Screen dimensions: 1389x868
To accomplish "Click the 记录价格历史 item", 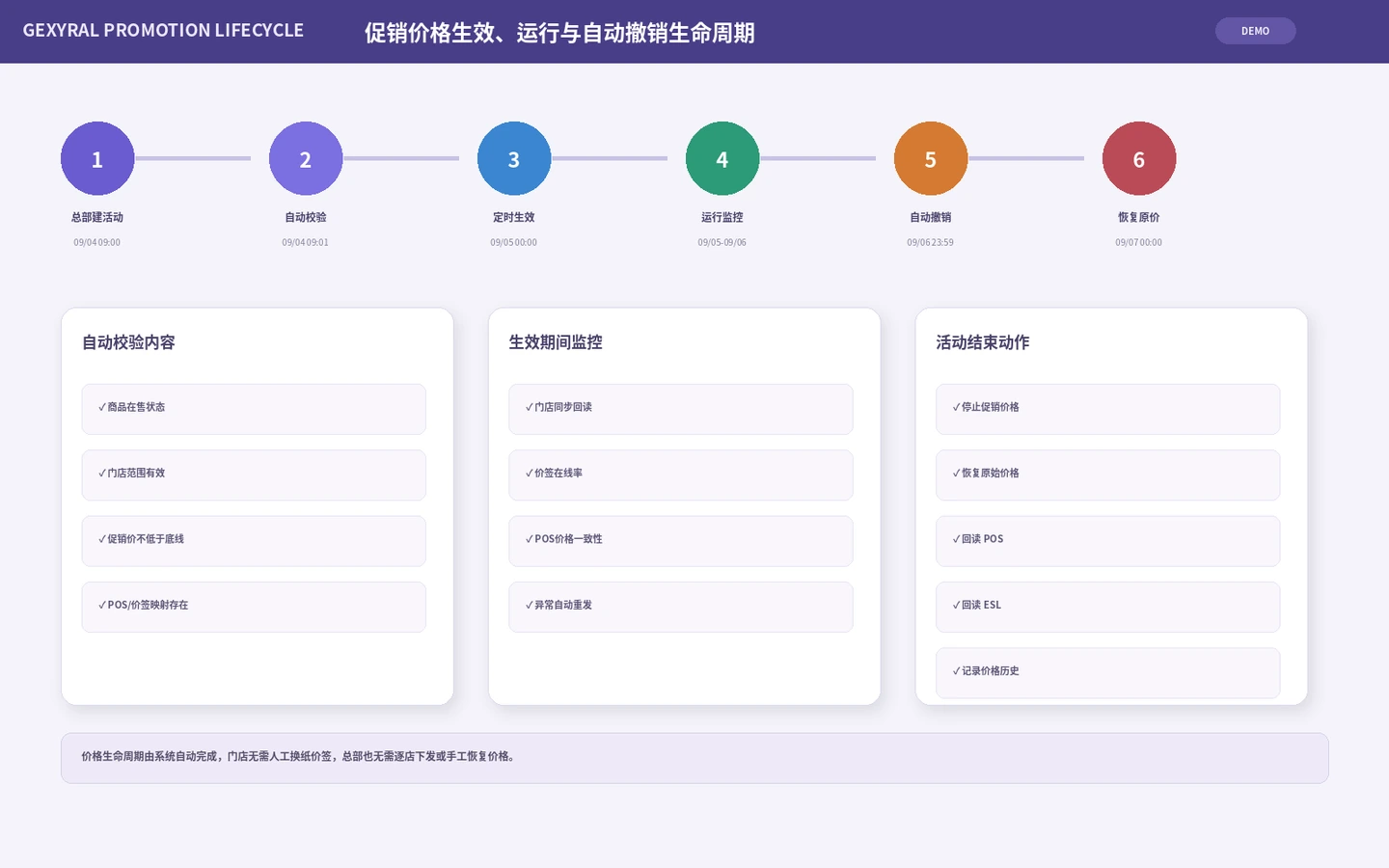I will [x=1108, y=672].
